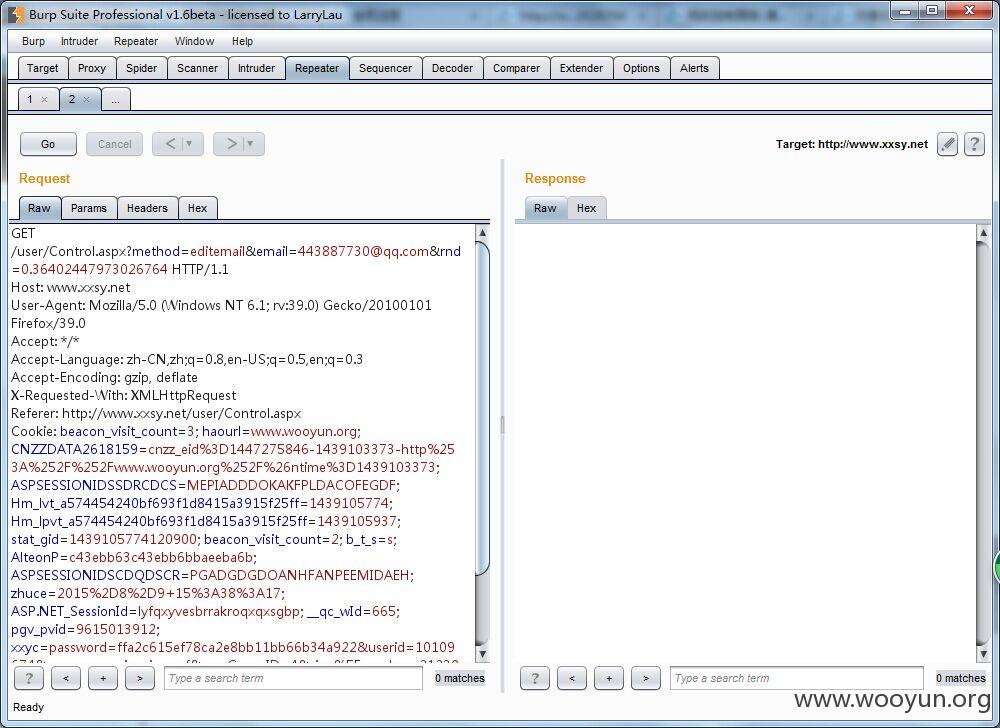
Task: Click the response pane scroll up arrow
Action: tap(983, 233)
